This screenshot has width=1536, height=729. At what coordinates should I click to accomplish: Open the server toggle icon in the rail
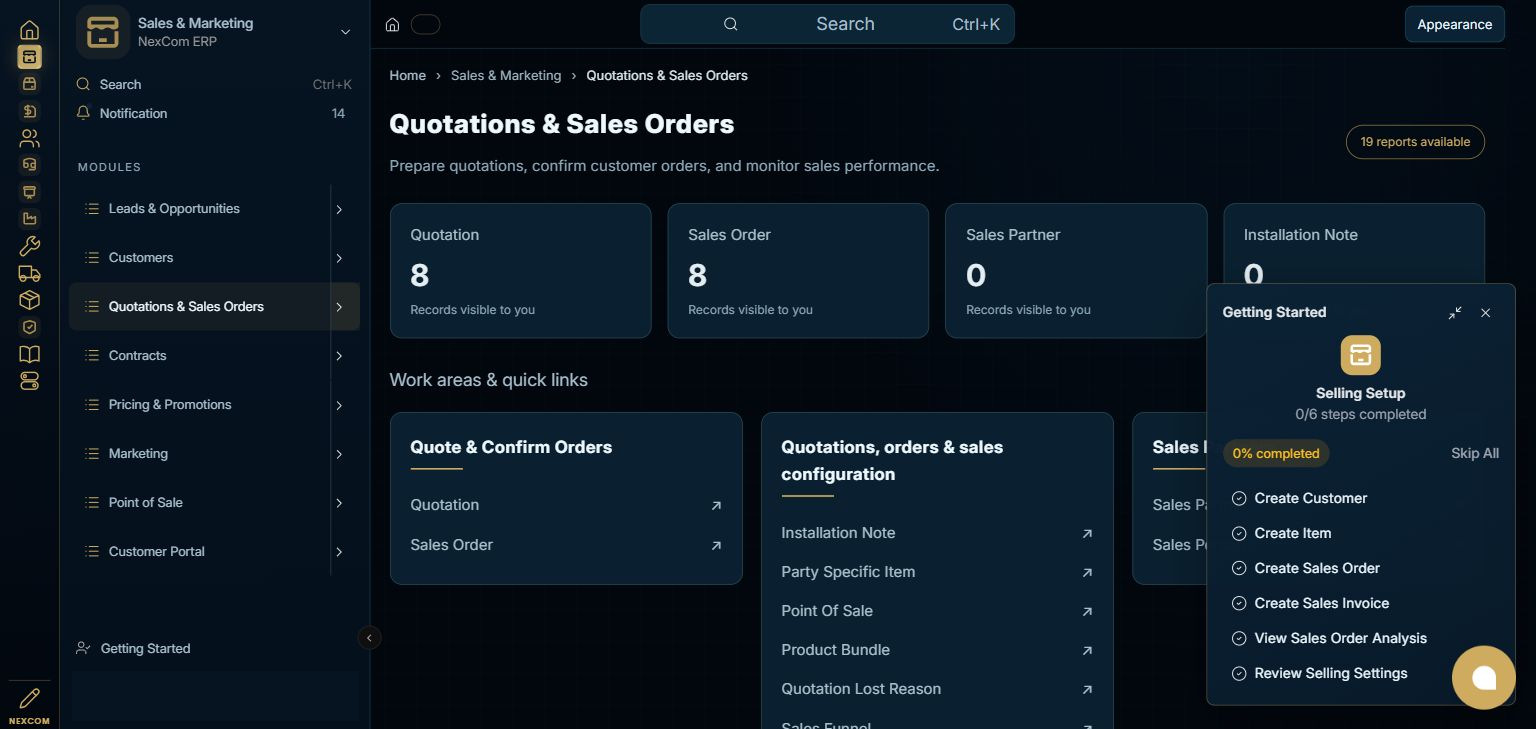pos(29,381)
